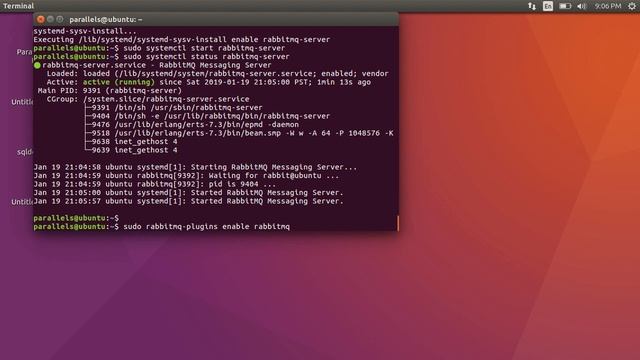Click 'CGroup: /system.slice/rabbitmq-server.service' line
Screen dimensions: 640x360
[148, 99]
